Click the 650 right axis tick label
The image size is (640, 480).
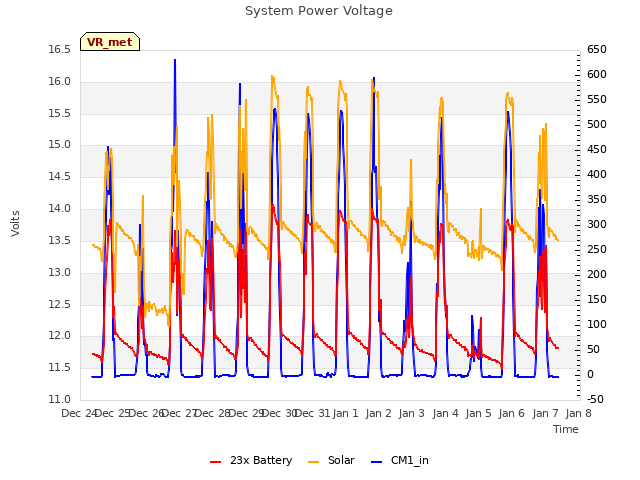597,50
